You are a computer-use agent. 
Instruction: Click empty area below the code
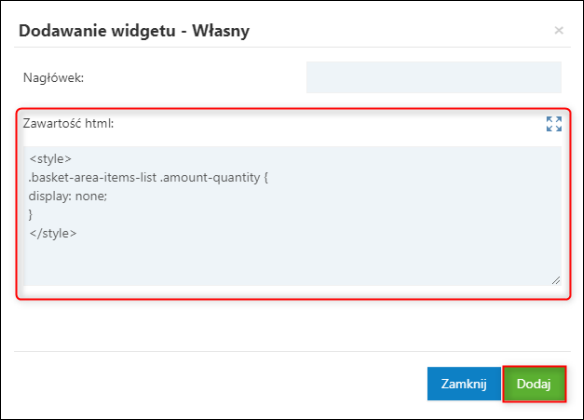coord(292,264)
